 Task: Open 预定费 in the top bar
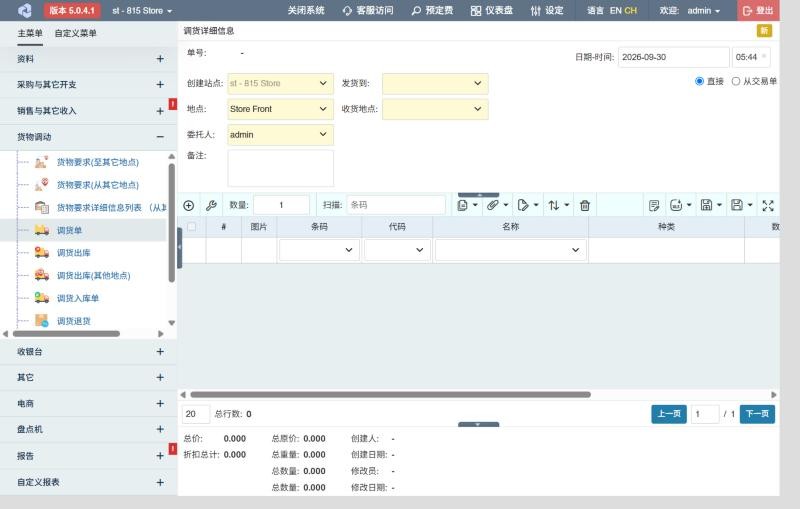[x=432, y=10]
